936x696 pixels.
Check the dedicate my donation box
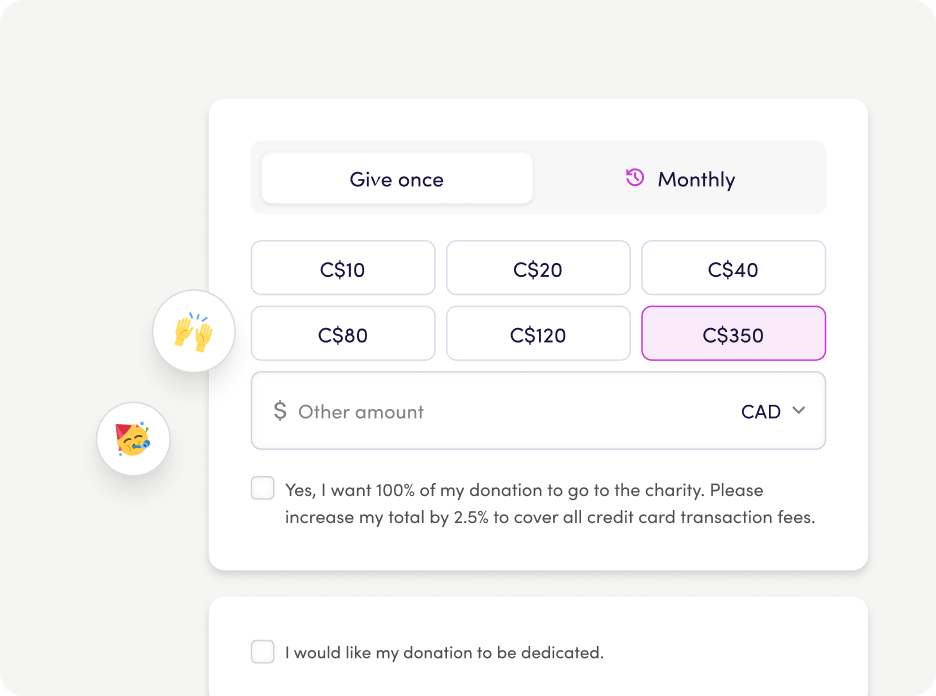263,652
